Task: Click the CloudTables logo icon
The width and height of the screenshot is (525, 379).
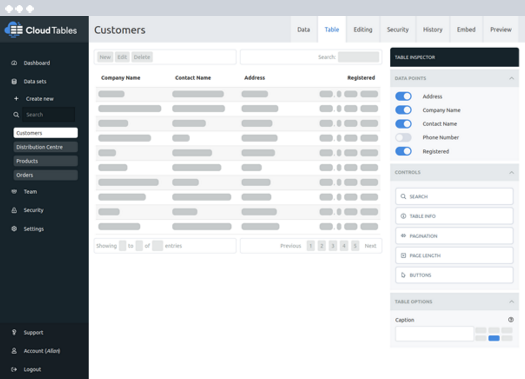Action: [x=14, y=30]
